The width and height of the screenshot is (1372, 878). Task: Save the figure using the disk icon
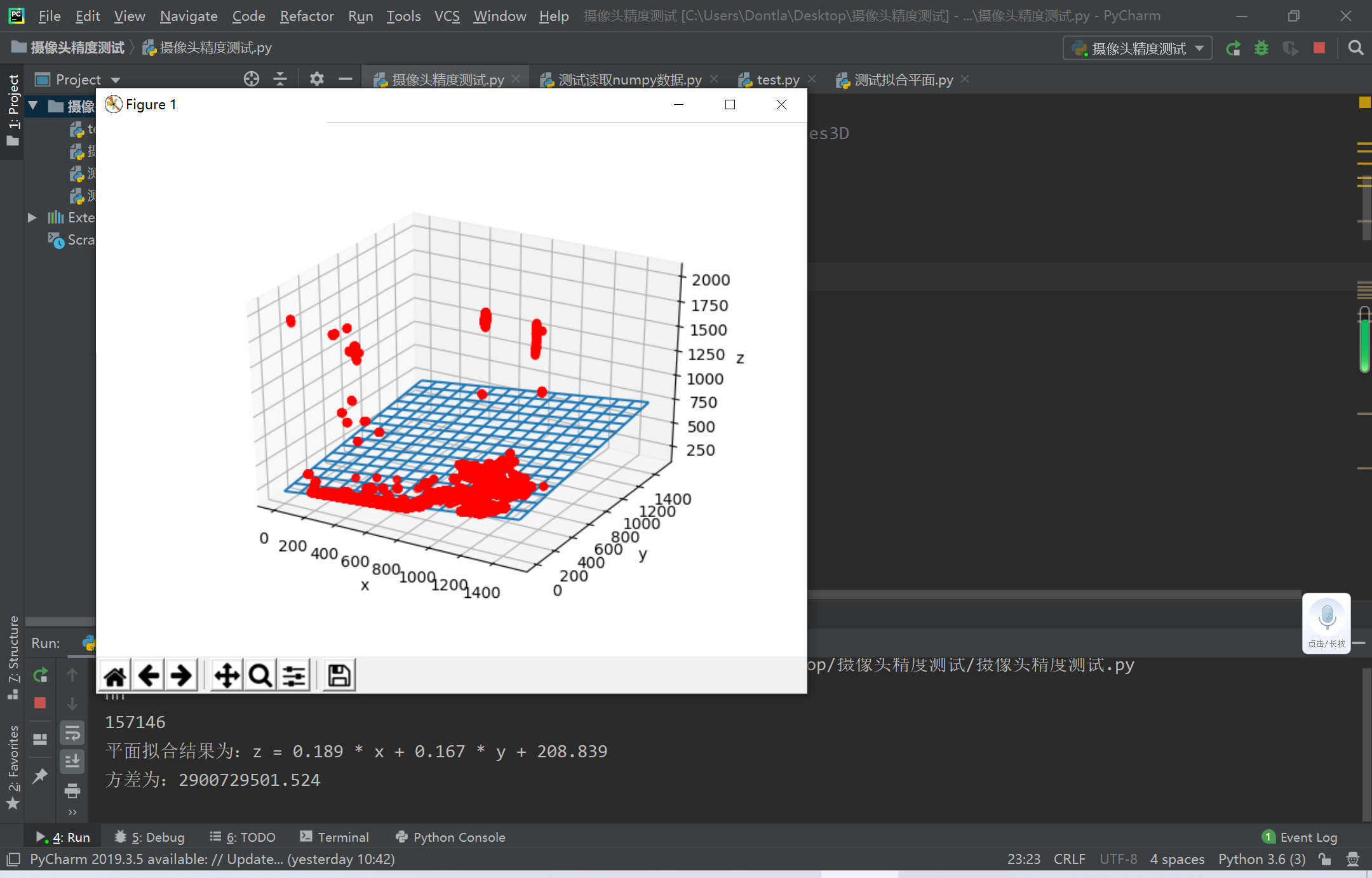[x=338, y=675]
